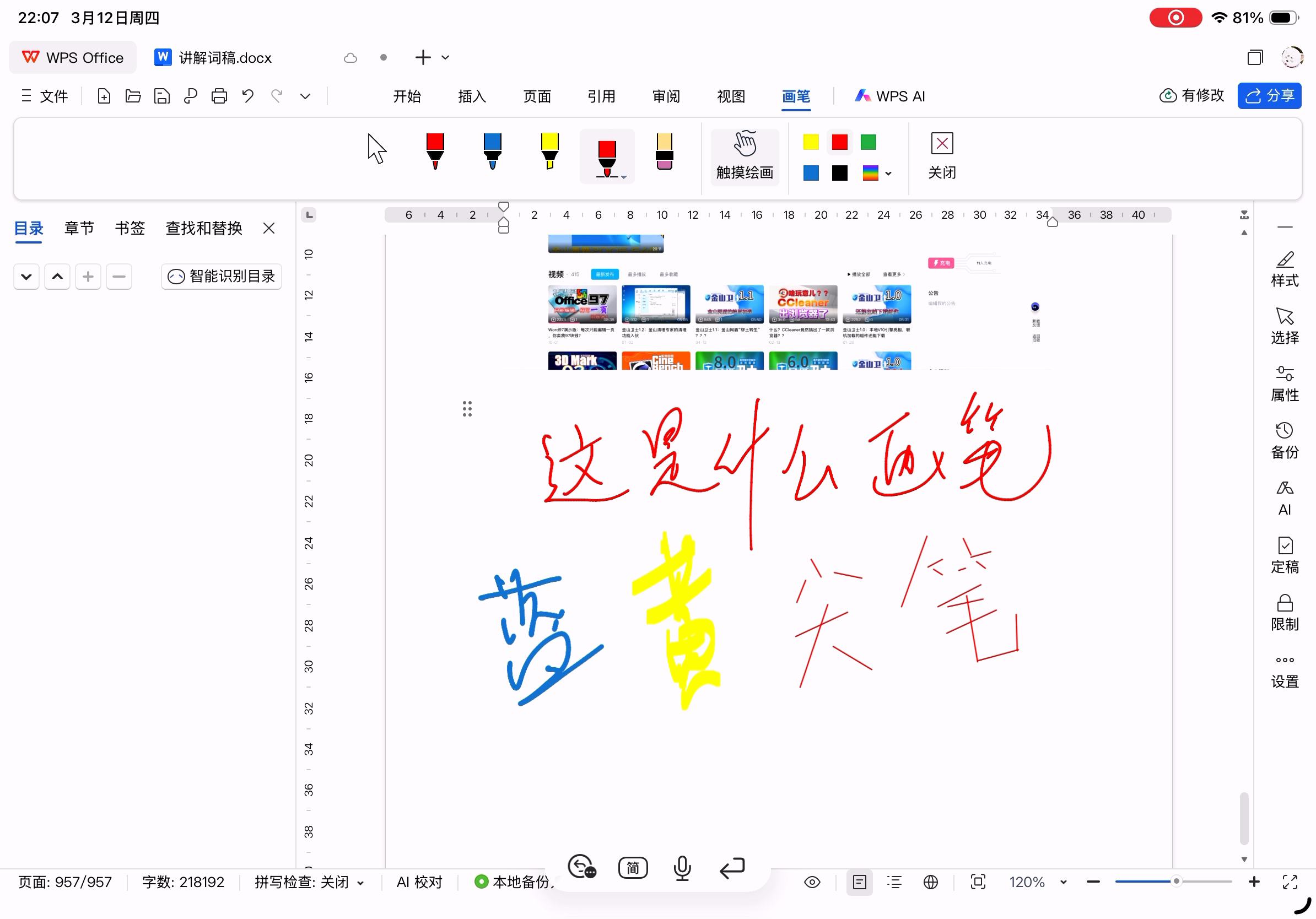Screen dimensions: 1316x919
Task: Pick the green color swatch
Action: coord(868,142)
